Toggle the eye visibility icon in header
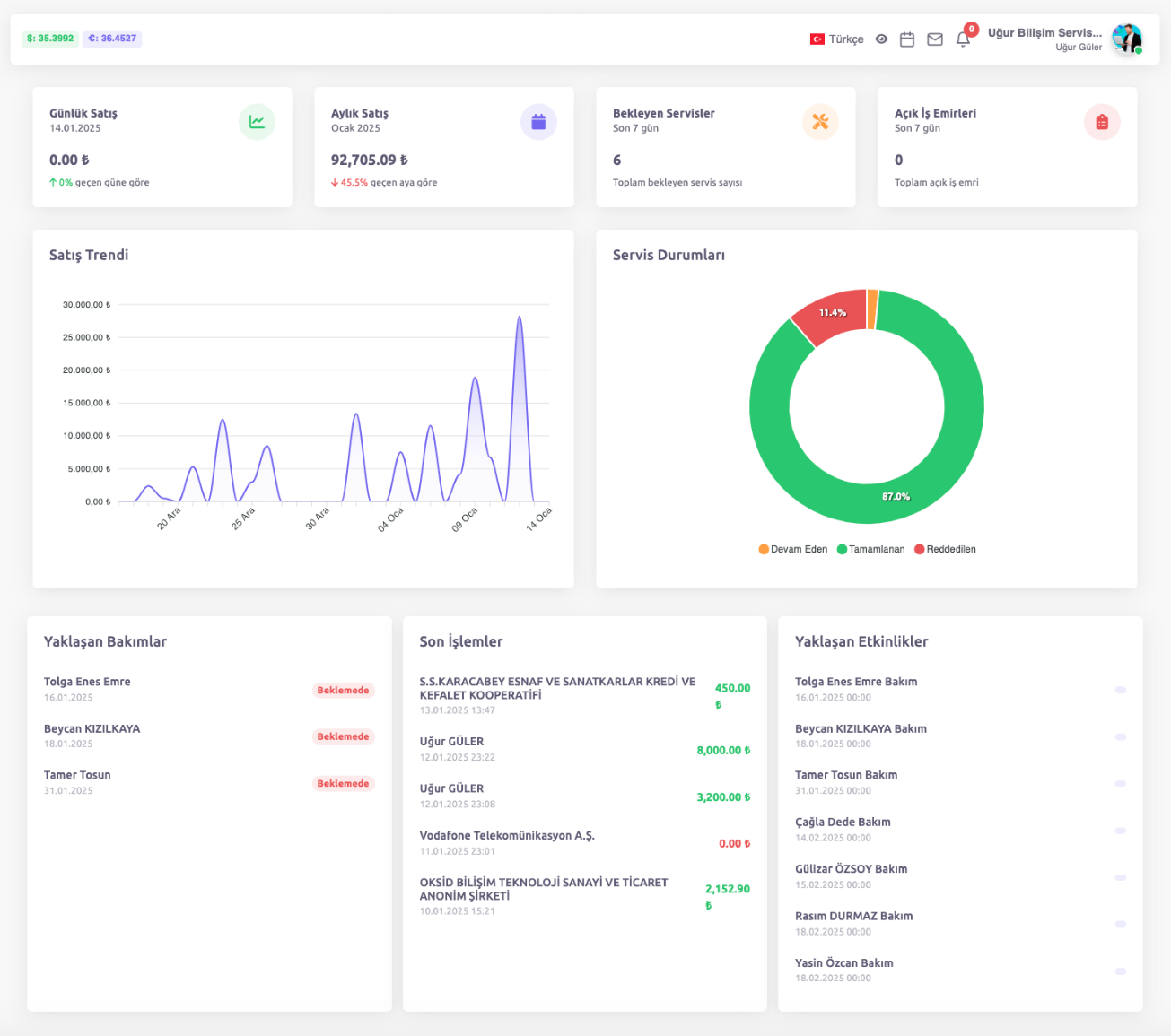The image size is (1171, 1036). click(x=881, y=39)
